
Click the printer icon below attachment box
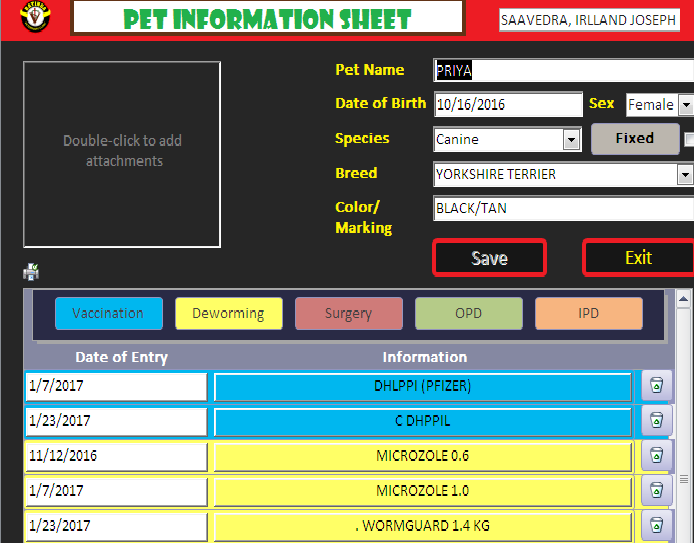[x=31, y=272]
